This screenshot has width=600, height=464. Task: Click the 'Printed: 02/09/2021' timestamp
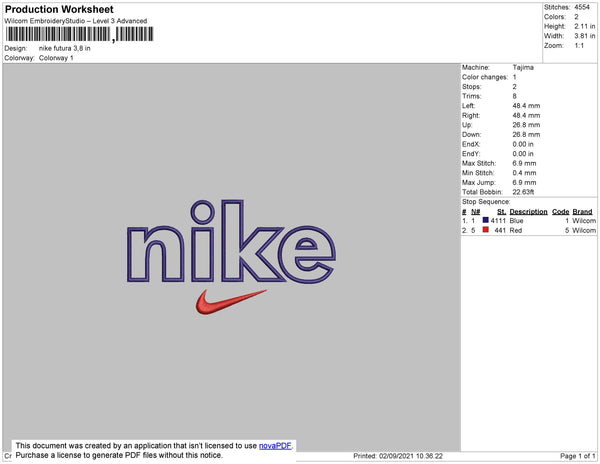coord(398,456)
